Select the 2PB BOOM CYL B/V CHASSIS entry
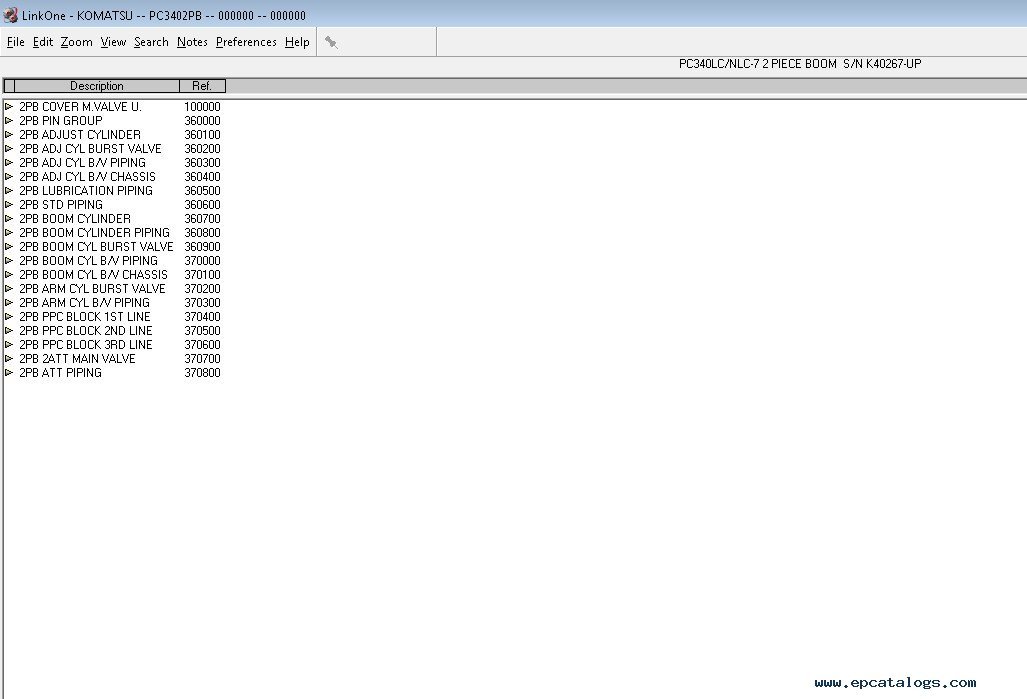Screen dimensions: 1027x699 click(x=93, y=274)
